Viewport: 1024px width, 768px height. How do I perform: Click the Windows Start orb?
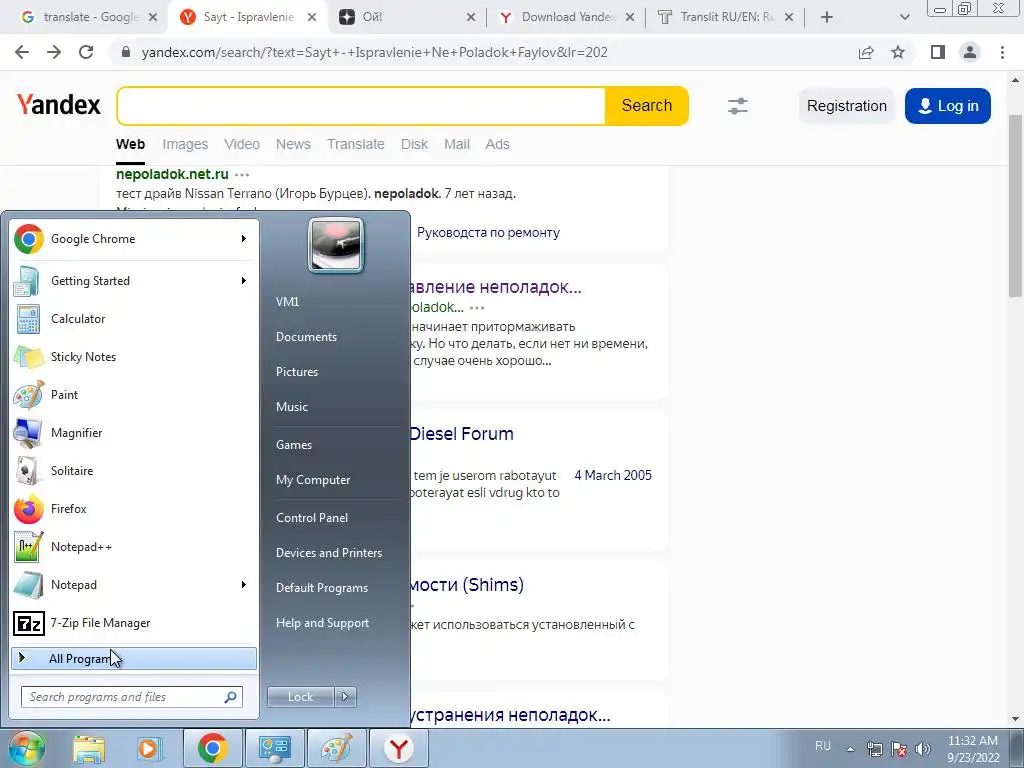tap(26, 748)
